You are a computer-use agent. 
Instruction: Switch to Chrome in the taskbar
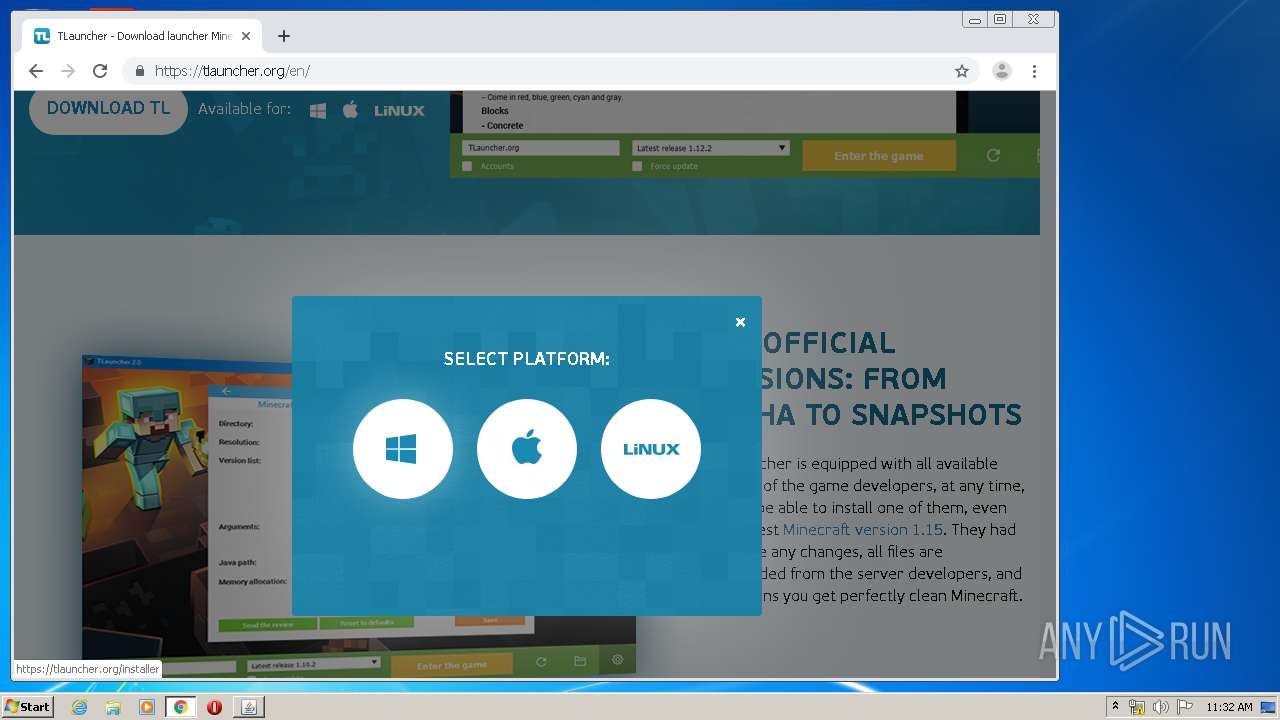[181, 707]
